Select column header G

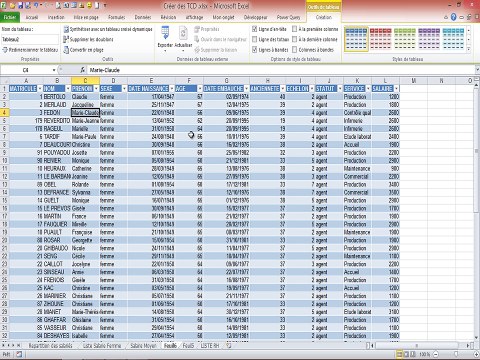pos(226,81)
